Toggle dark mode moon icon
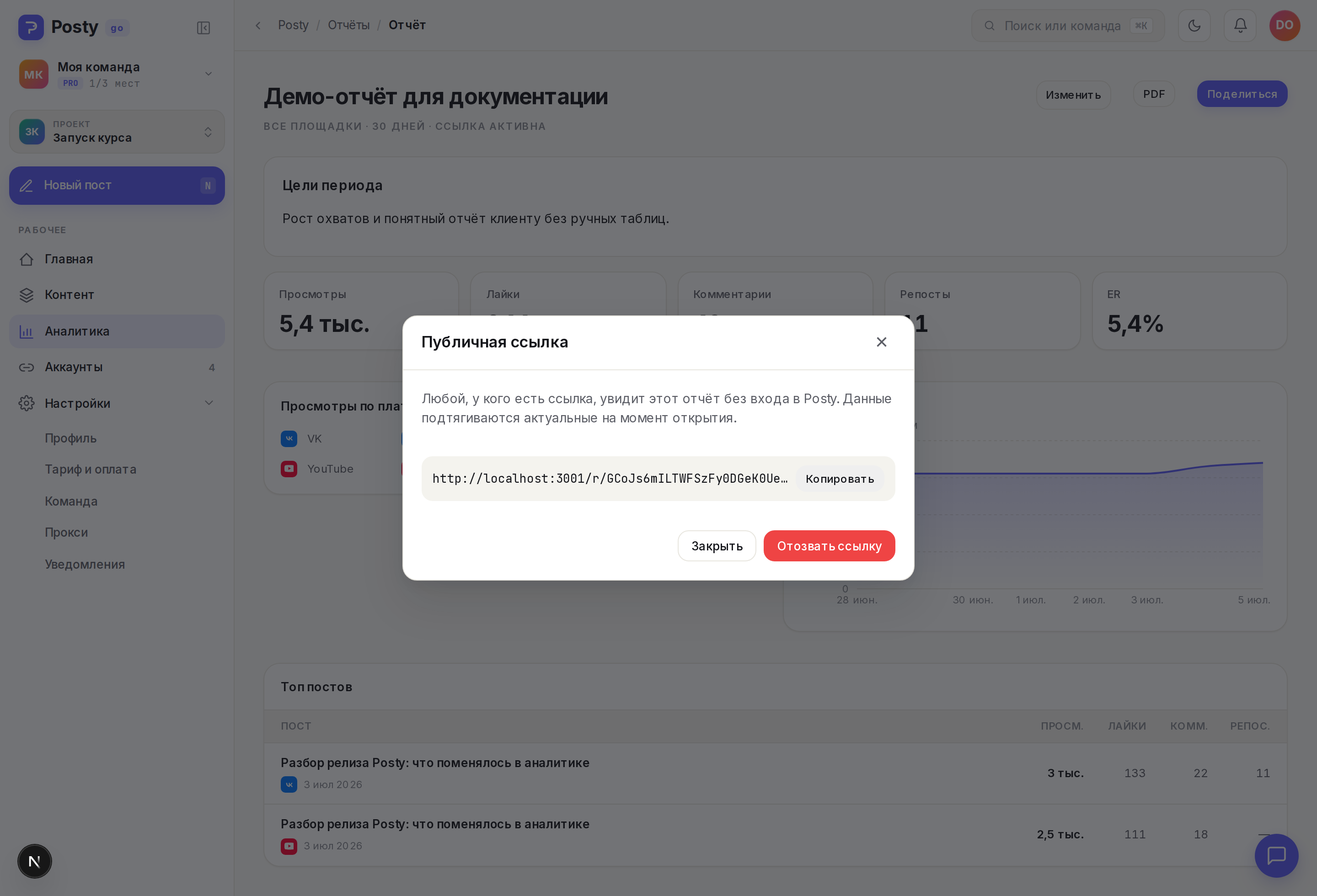The image size is (1317, 896). 1194,26
